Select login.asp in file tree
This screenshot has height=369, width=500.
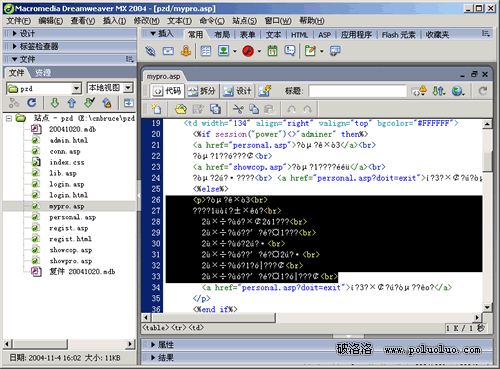tap(67, 184)
